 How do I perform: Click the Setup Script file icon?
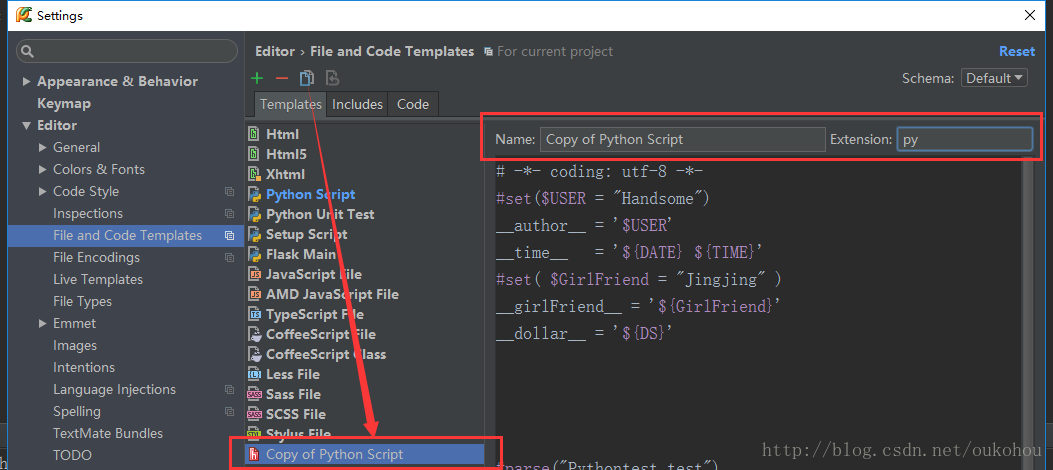[x=255, y=234]
